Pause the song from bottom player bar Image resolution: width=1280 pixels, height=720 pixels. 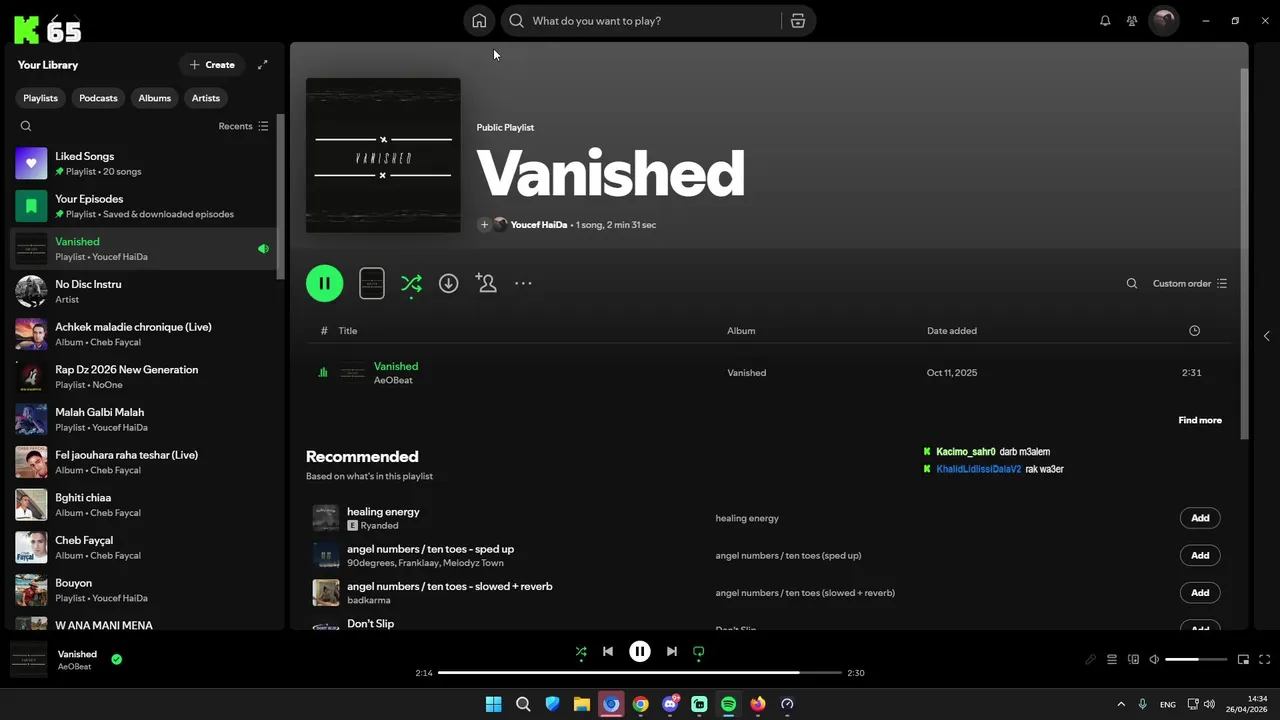(x=640, y=652)
